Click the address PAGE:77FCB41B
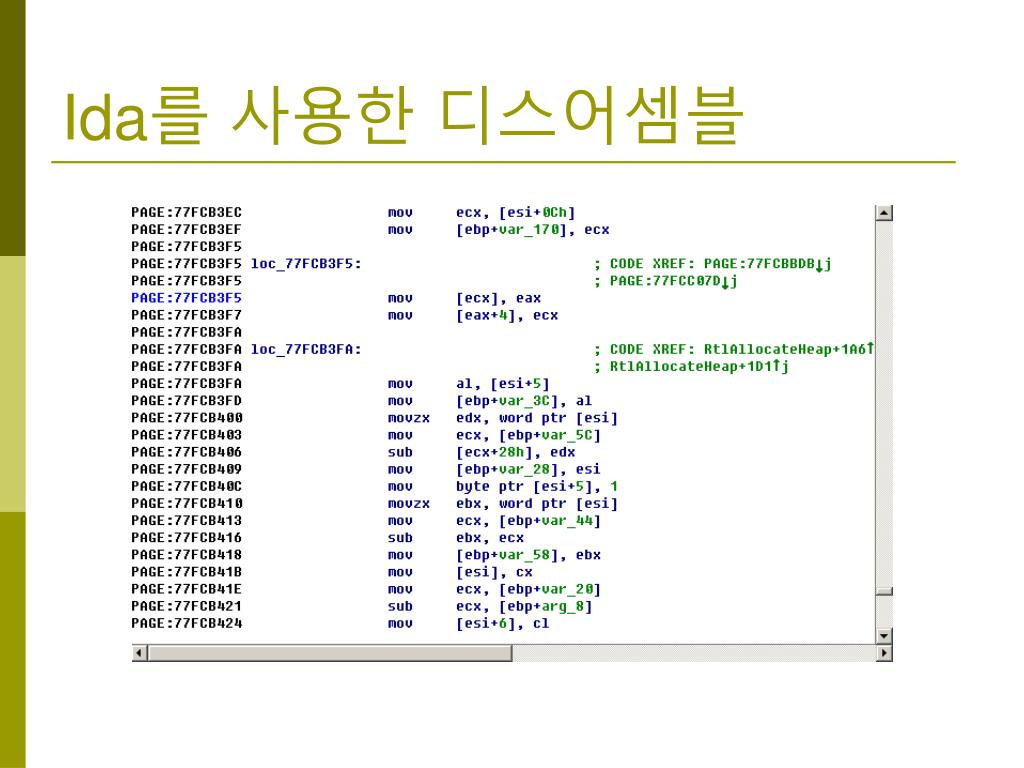The width and height of the screenshot is (1024, 768). tap(186, 571)
